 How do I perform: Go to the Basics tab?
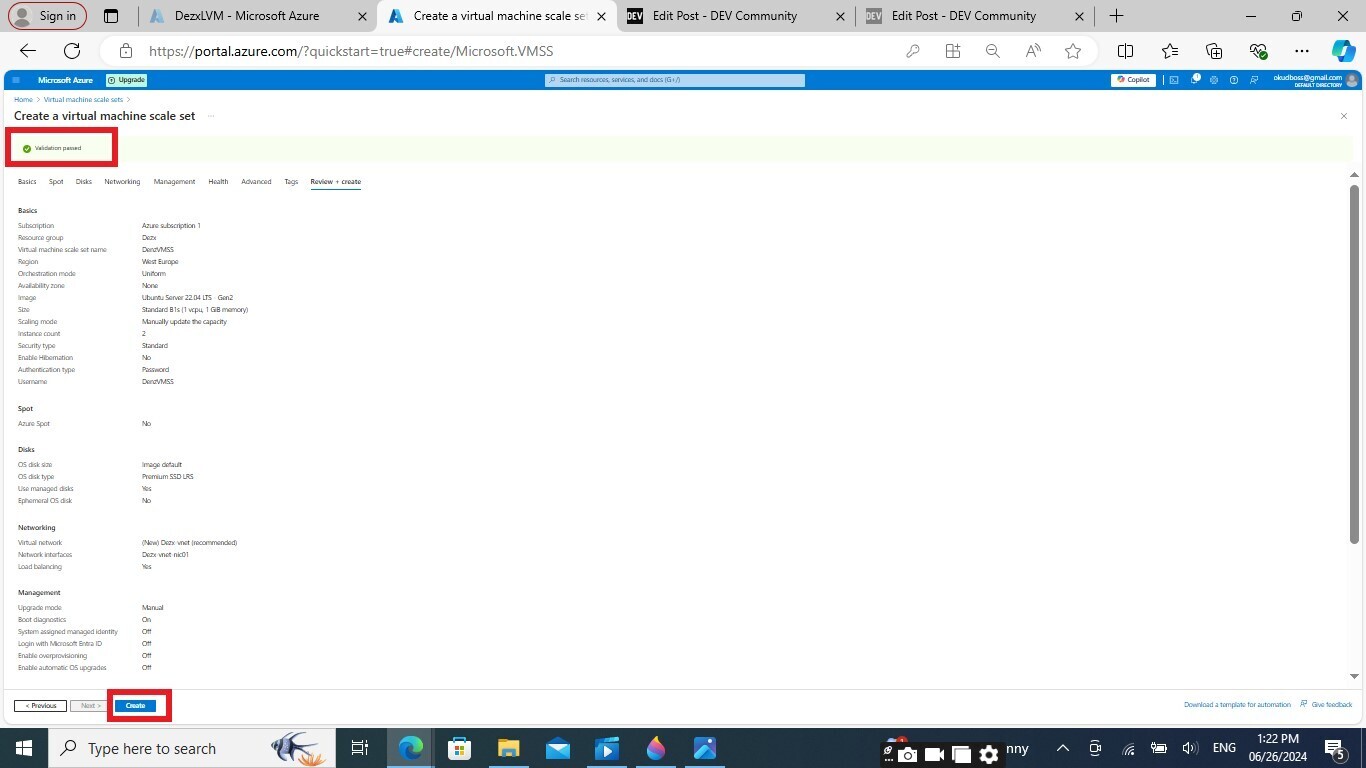point(27,182)
